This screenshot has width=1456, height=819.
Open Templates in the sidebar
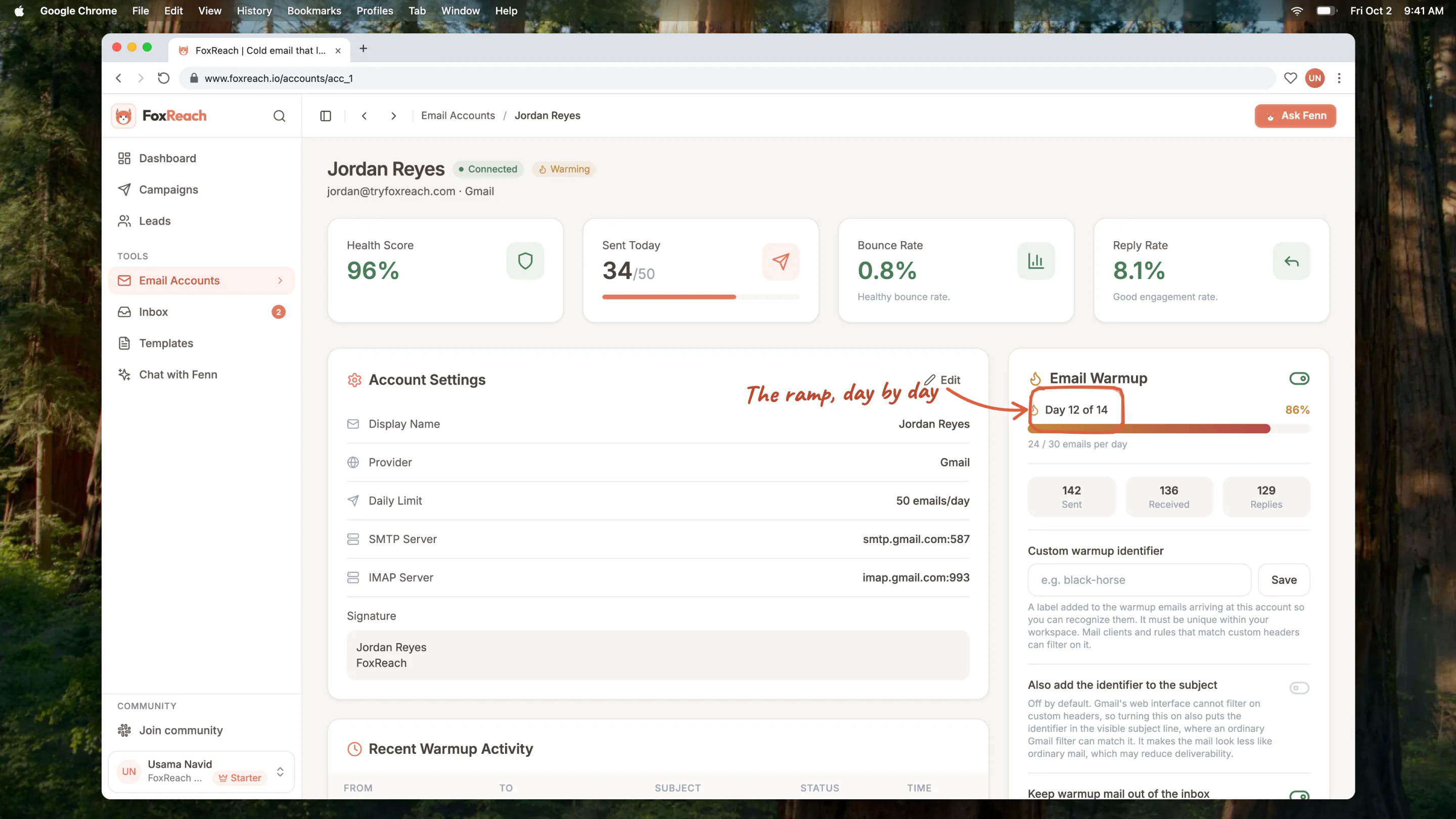click(x=202, y=343)
